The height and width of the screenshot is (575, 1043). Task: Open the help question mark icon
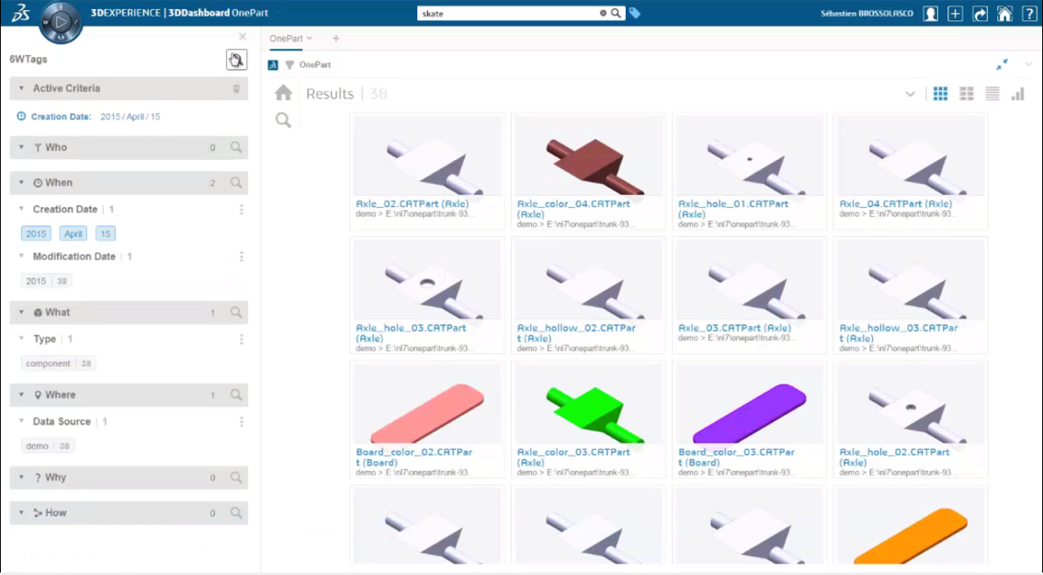1029,13
